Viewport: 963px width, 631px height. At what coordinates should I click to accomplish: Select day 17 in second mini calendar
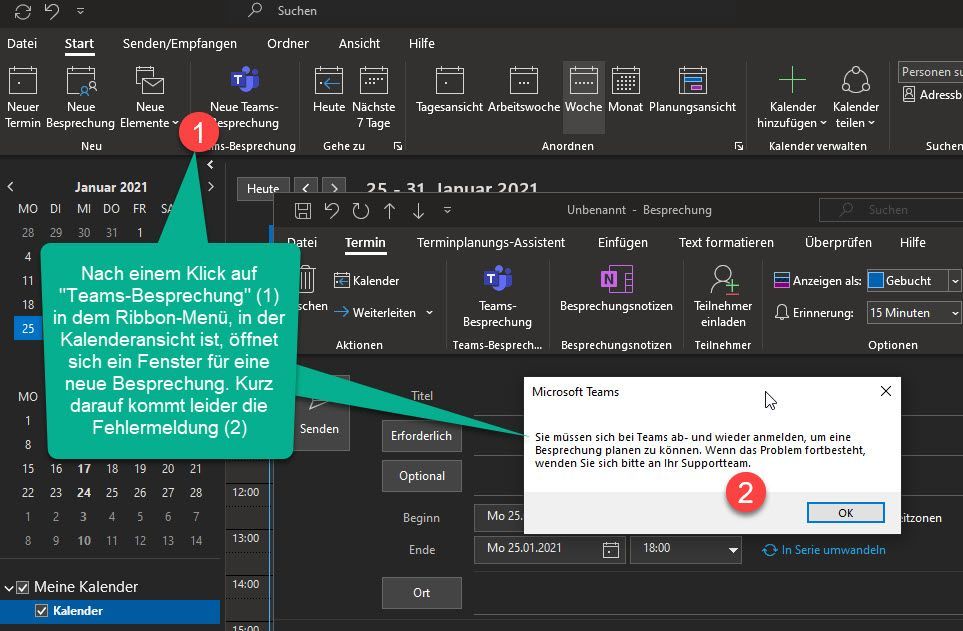point(84,469)
